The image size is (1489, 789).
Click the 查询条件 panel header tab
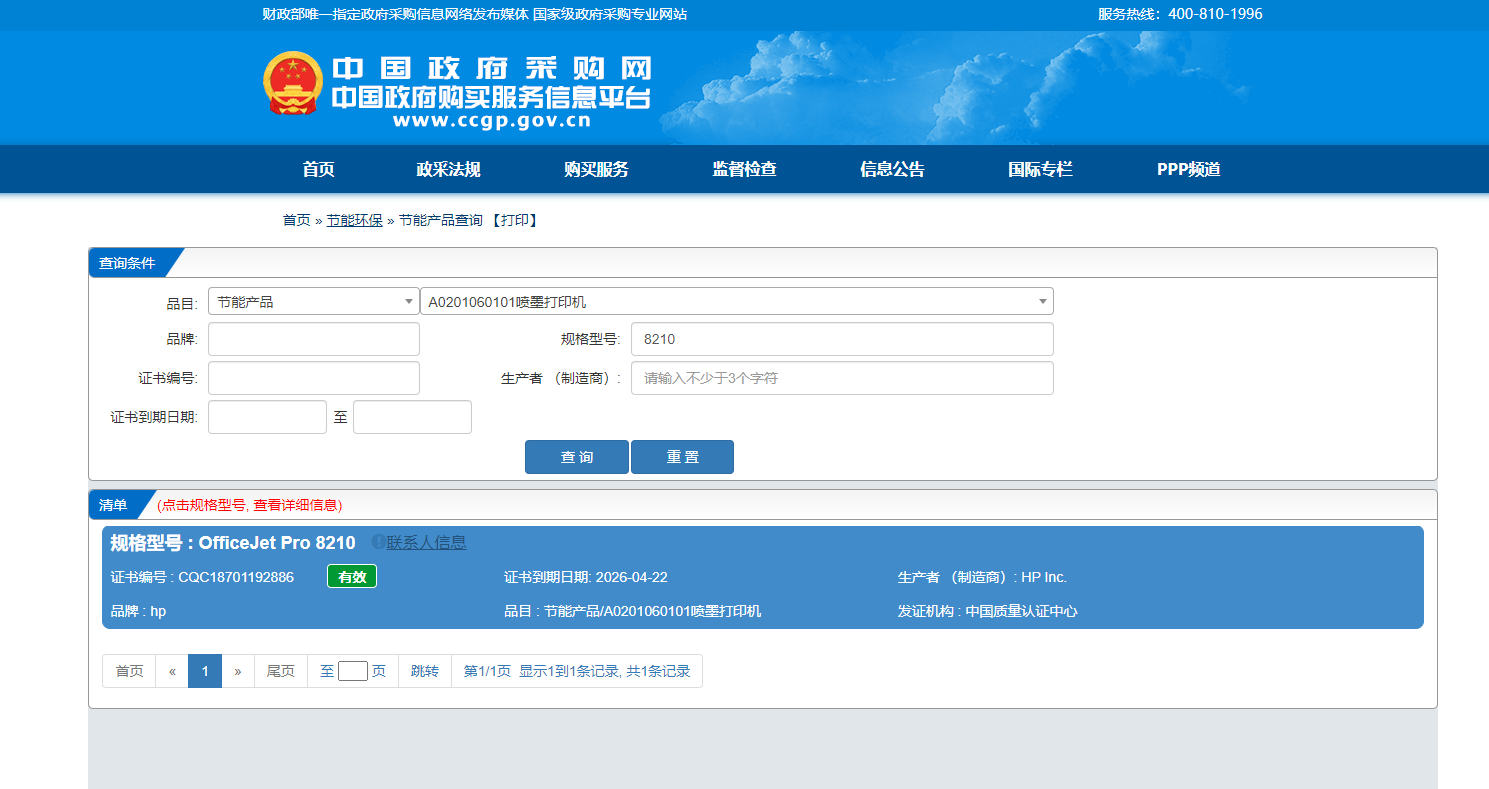coord(127,263)
